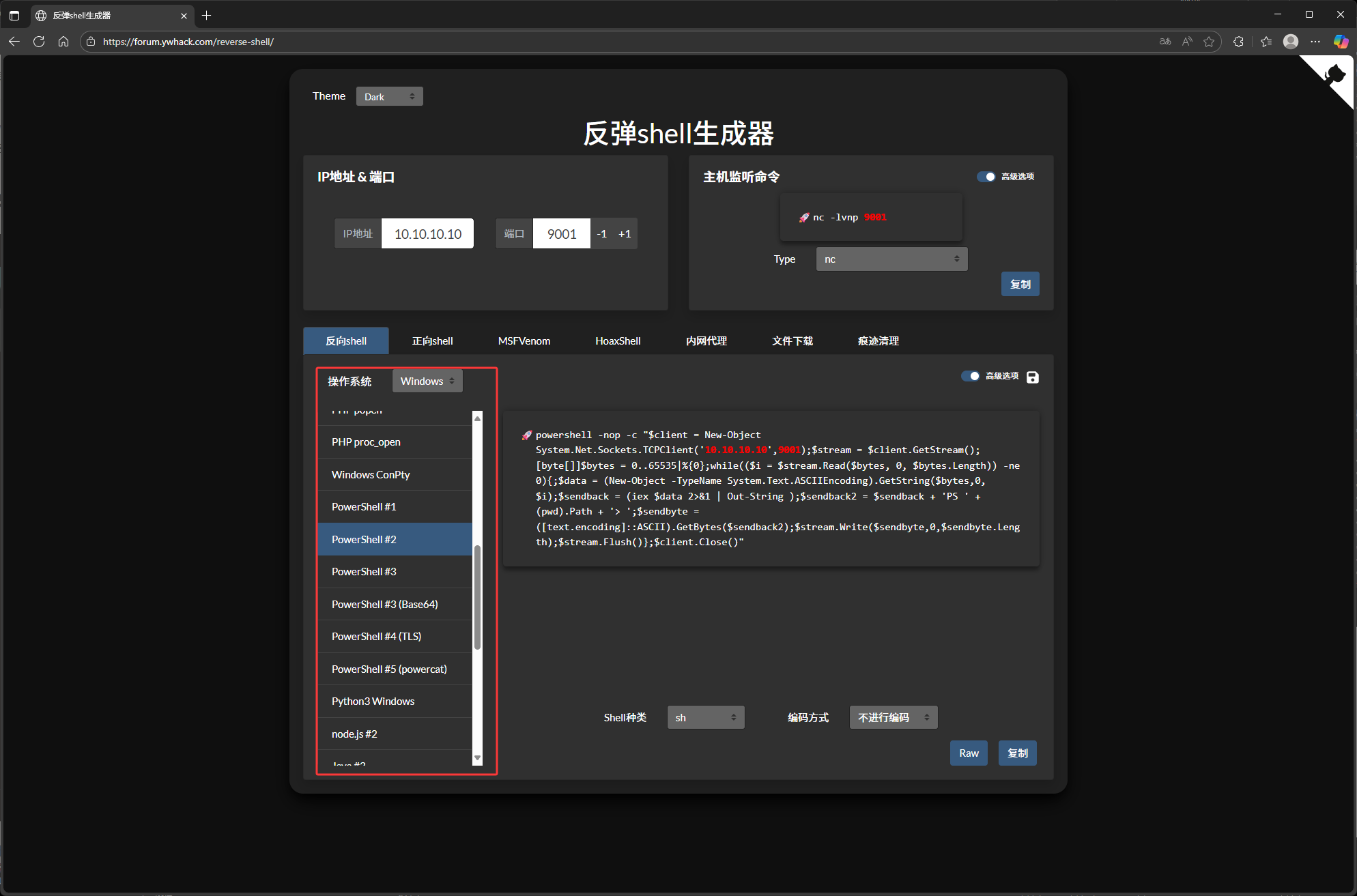Add page to favorites star icon

1209,42
